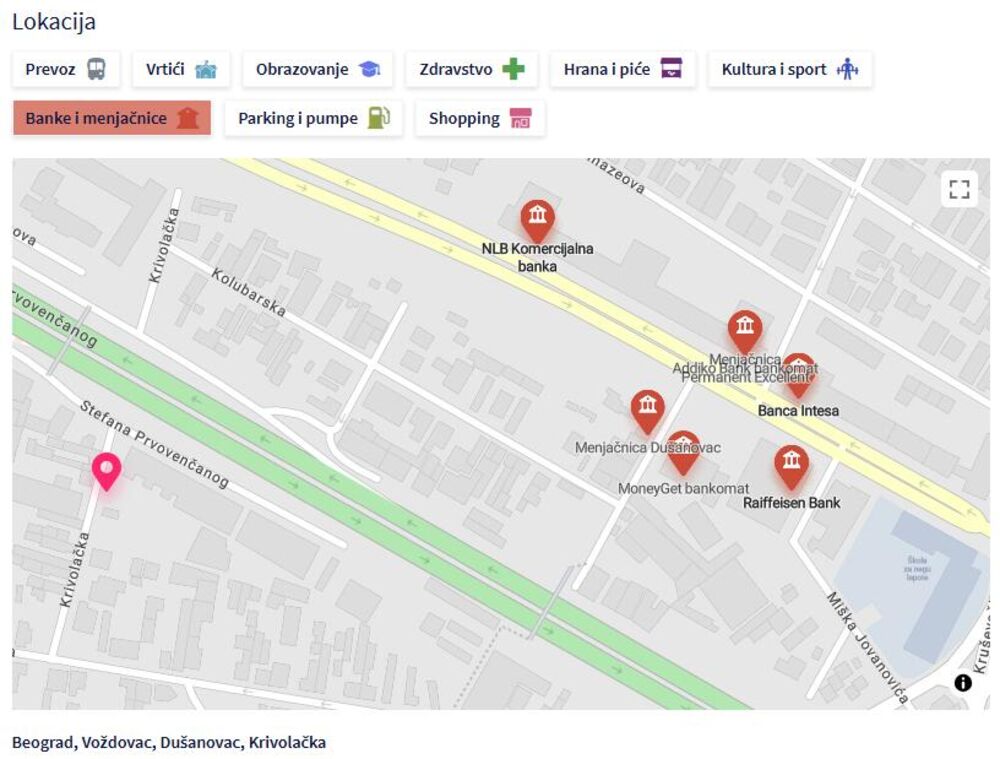Click the pink property location pin
Screen dimensions: 1000x759
tap(106, 470)
